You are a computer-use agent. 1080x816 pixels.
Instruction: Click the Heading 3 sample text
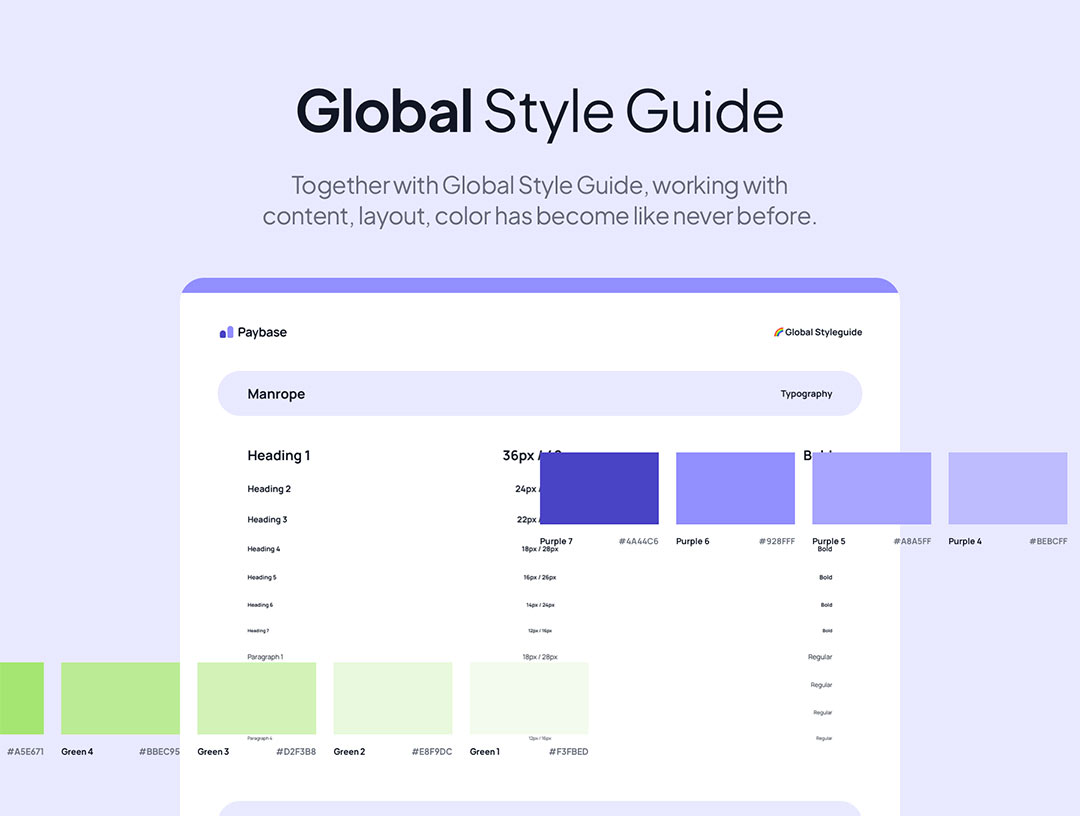(267, 520)
